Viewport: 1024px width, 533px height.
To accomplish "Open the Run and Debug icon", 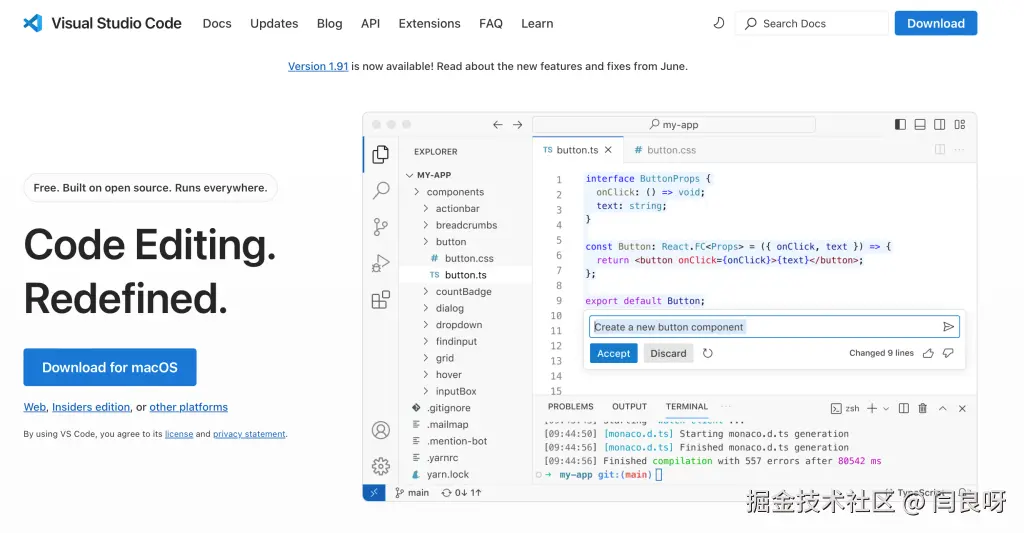I will (381, 263).
